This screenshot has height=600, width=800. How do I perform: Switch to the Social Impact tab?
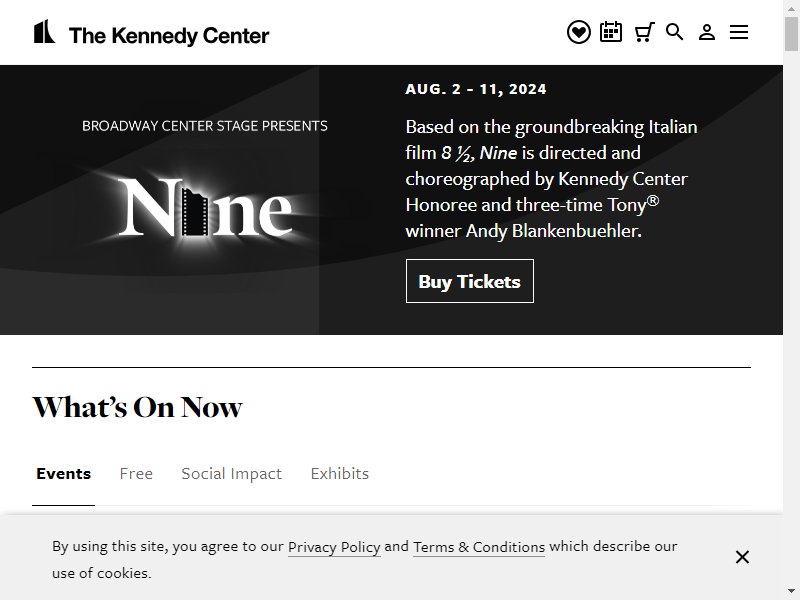coord(232,473)
